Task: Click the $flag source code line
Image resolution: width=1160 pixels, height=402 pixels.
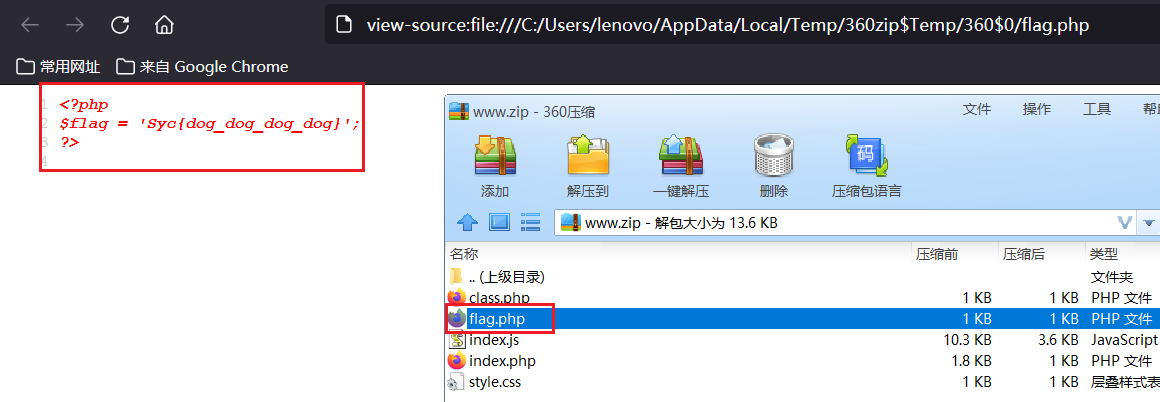Action: [x=210, y=124]
